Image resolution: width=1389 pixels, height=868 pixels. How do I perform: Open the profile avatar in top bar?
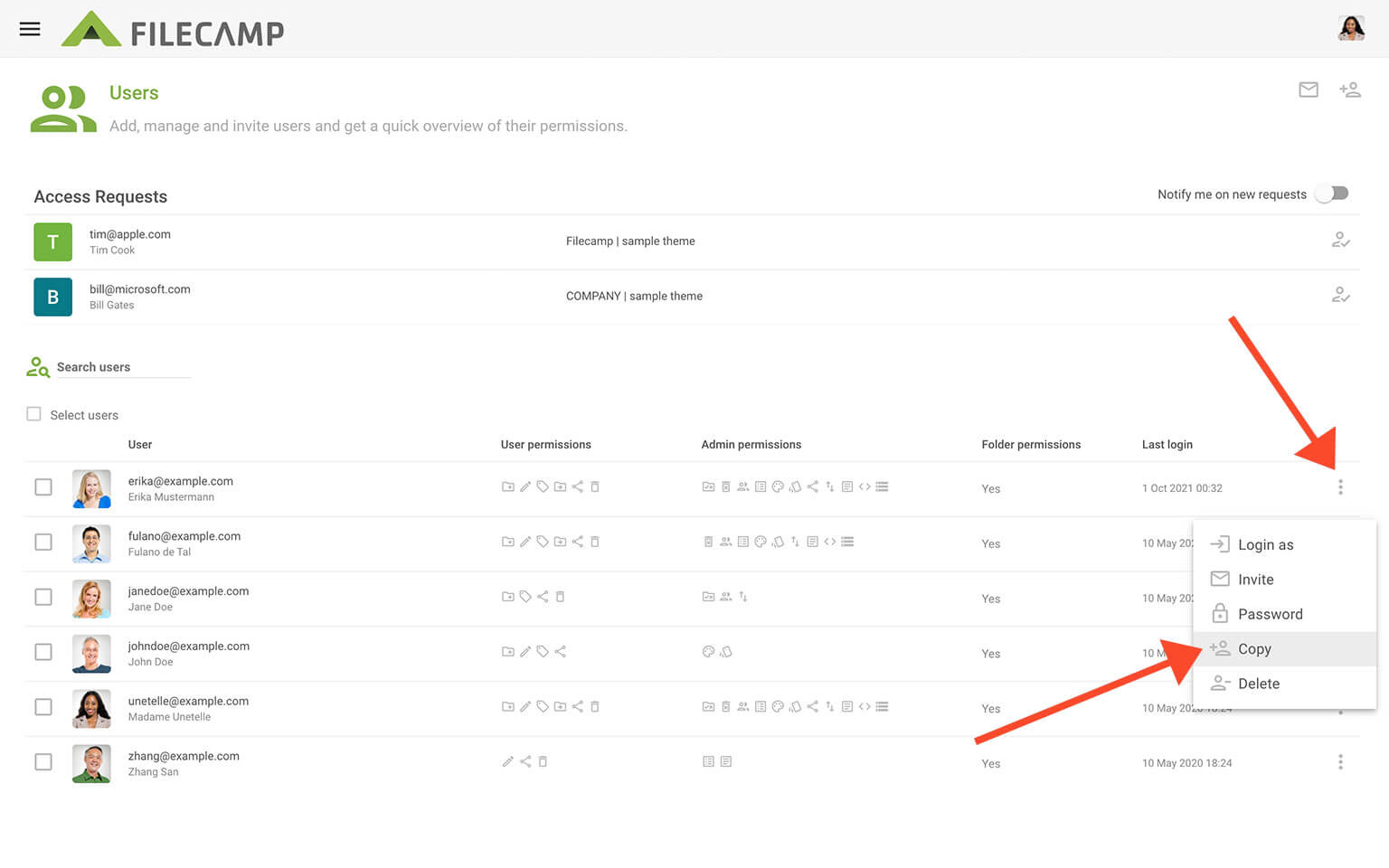tap(1351, 28)
